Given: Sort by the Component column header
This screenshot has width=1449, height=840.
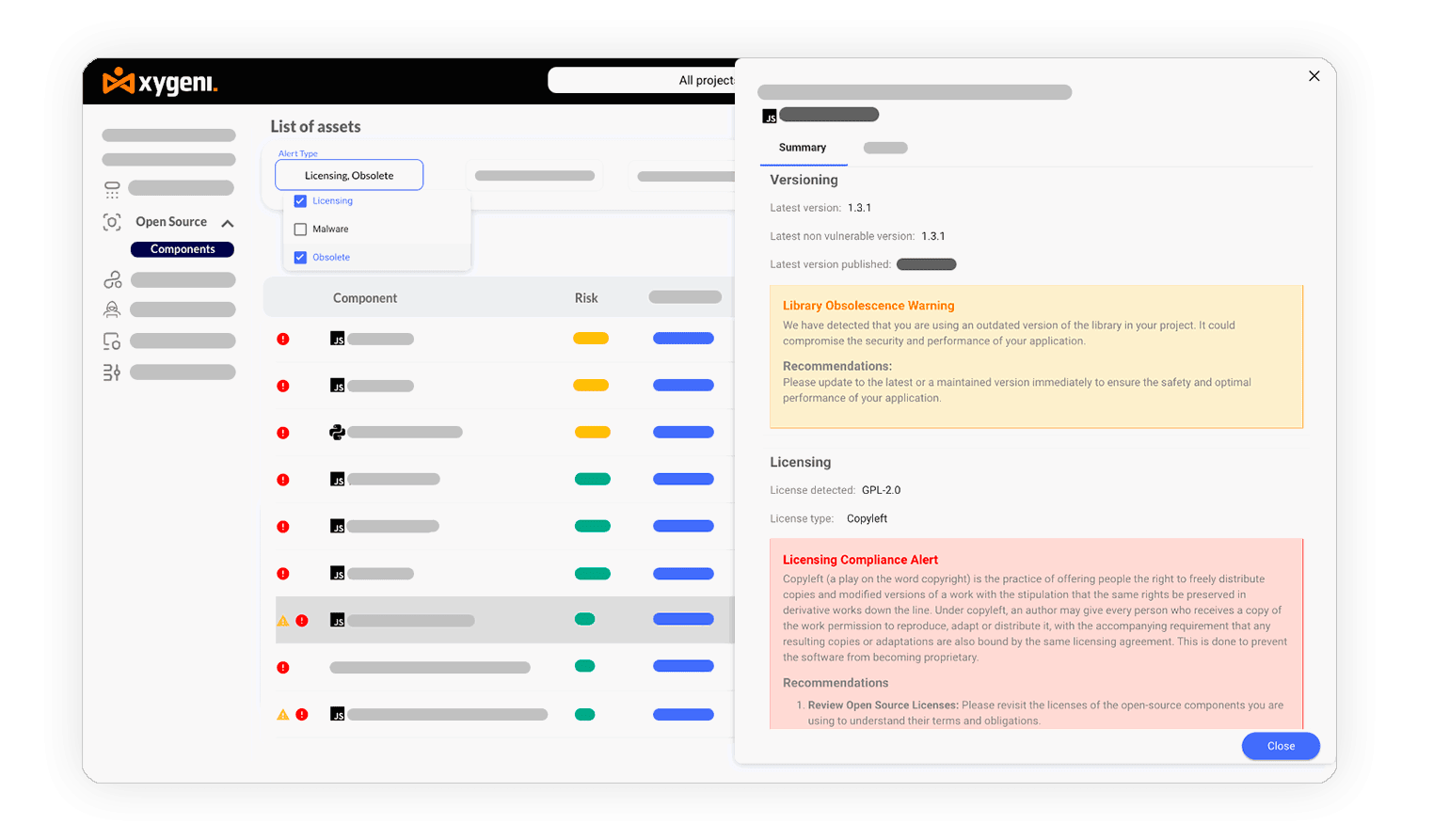Looking at the screenshot, I should point(365,298).
